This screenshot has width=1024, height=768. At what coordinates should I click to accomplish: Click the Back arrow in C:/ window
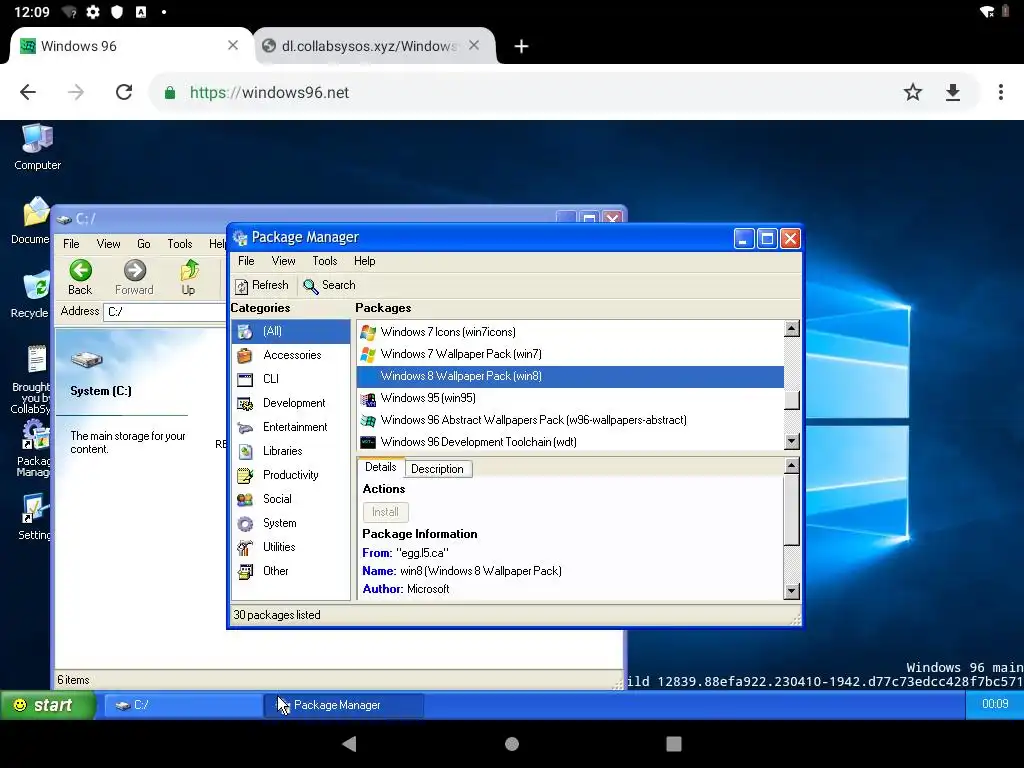pos(80,270)
